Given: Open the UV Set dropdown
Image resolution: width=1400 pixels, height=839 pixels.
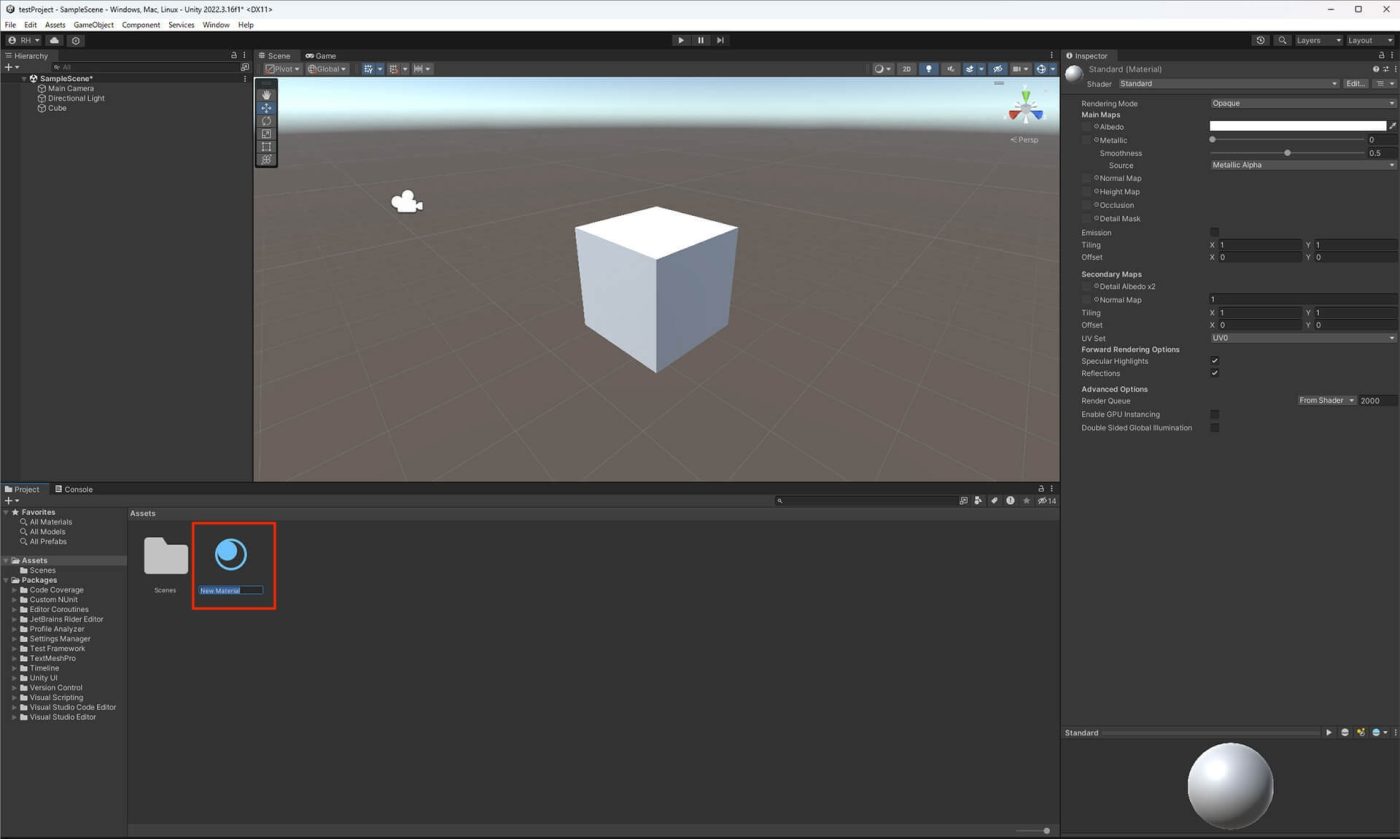Looking at the screenshot, I should (1303, 338).
